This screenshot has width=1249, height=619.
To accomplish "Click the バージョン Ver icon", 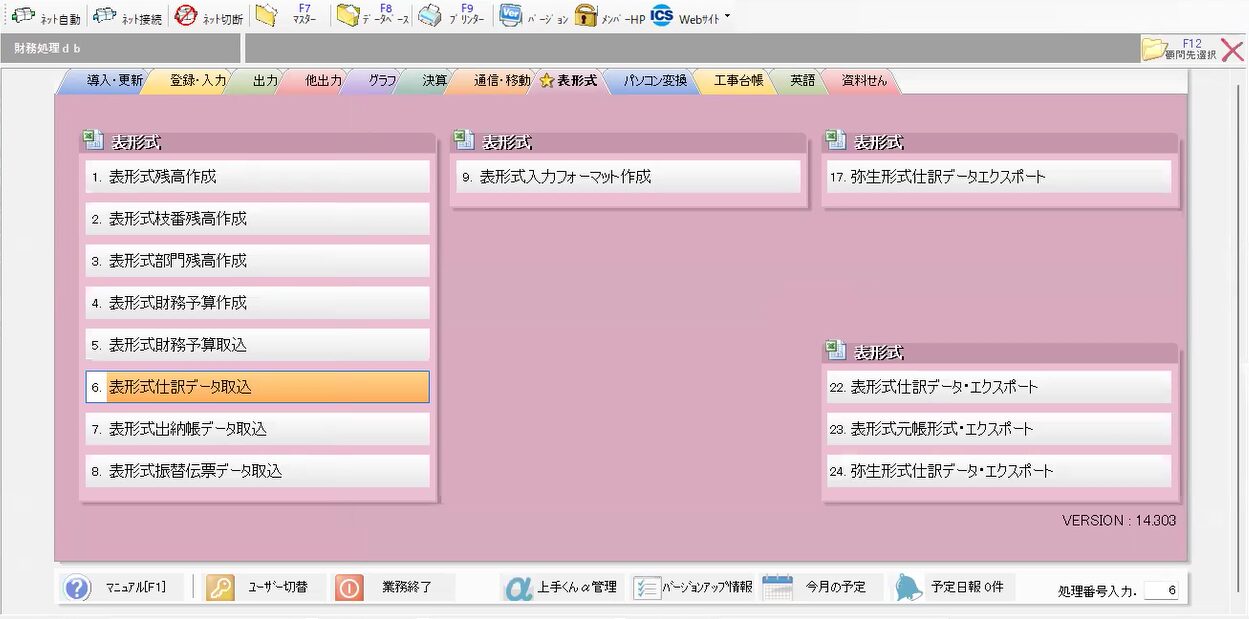I will point(510,16).
